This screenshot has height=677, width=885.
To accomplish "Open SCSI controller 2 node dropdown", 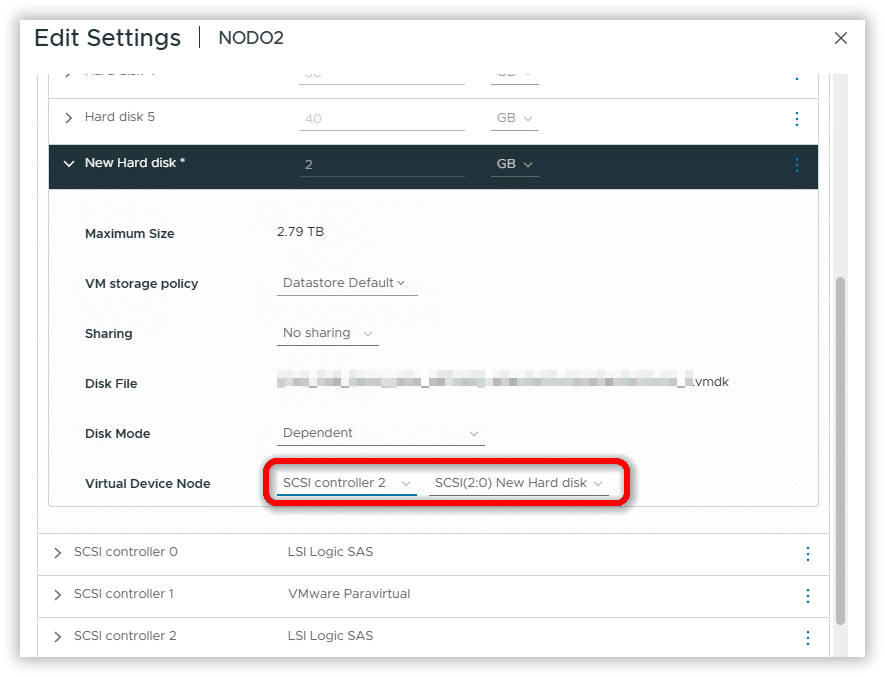I will click(346, 483).
